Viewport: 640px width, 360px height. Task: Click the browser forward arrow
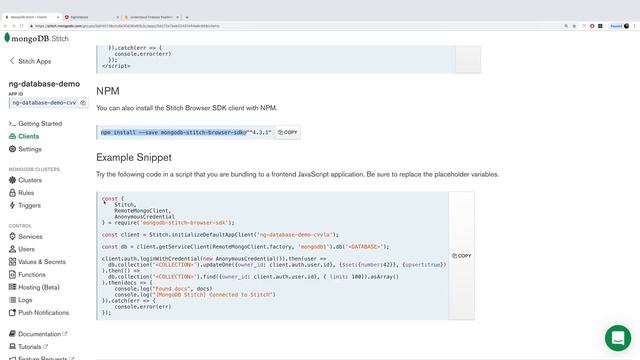click(x=13, y=26)
